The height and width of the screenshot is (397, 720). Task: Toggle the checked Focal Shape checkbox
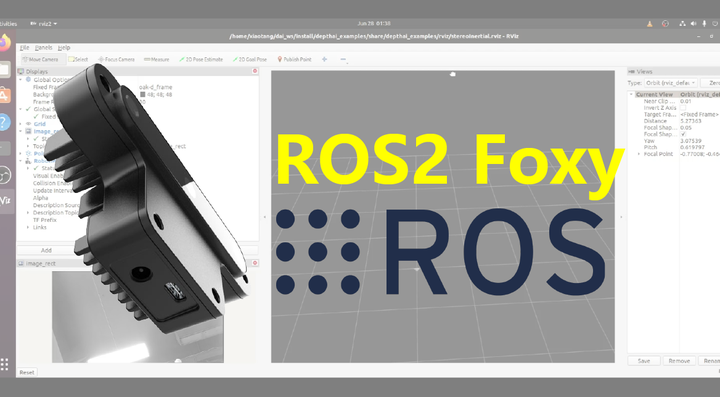pos(683,134)
